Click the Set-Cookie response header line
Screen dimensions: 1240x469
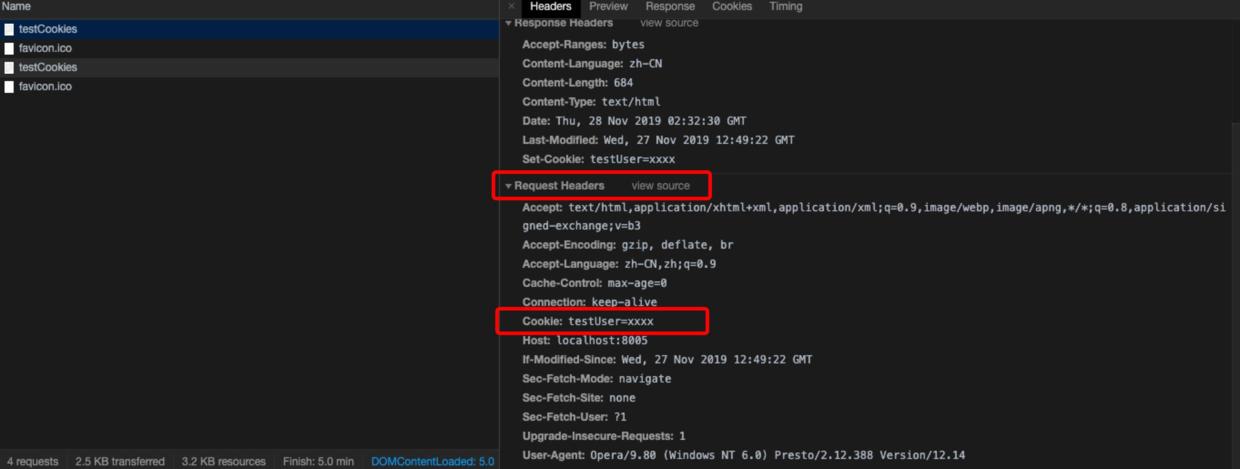point(598,159)
